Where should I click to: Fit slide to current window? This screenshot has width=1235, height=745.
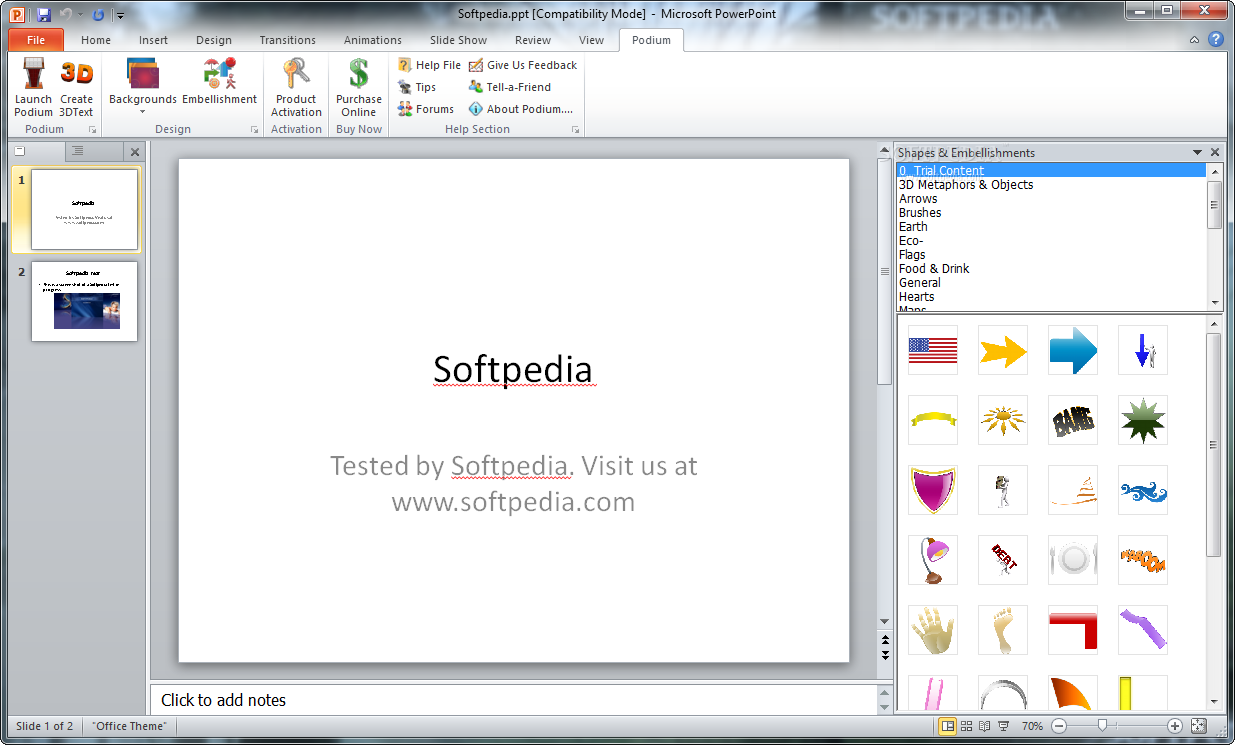point(1199,726)
